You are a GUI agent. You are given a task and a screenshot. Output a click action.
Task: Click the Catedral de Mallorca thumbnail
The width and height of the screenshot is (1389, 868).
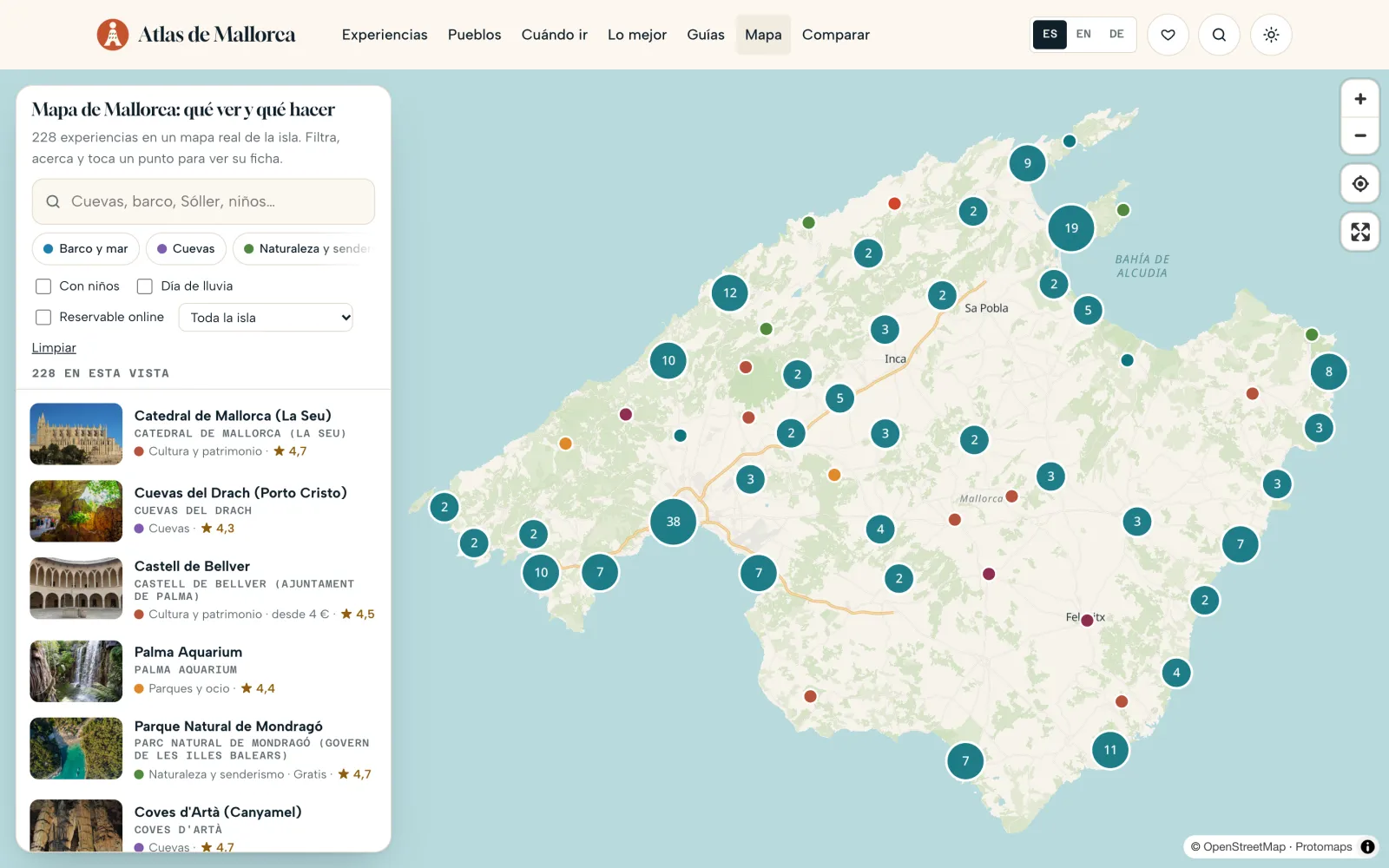[x=76, y=434]
